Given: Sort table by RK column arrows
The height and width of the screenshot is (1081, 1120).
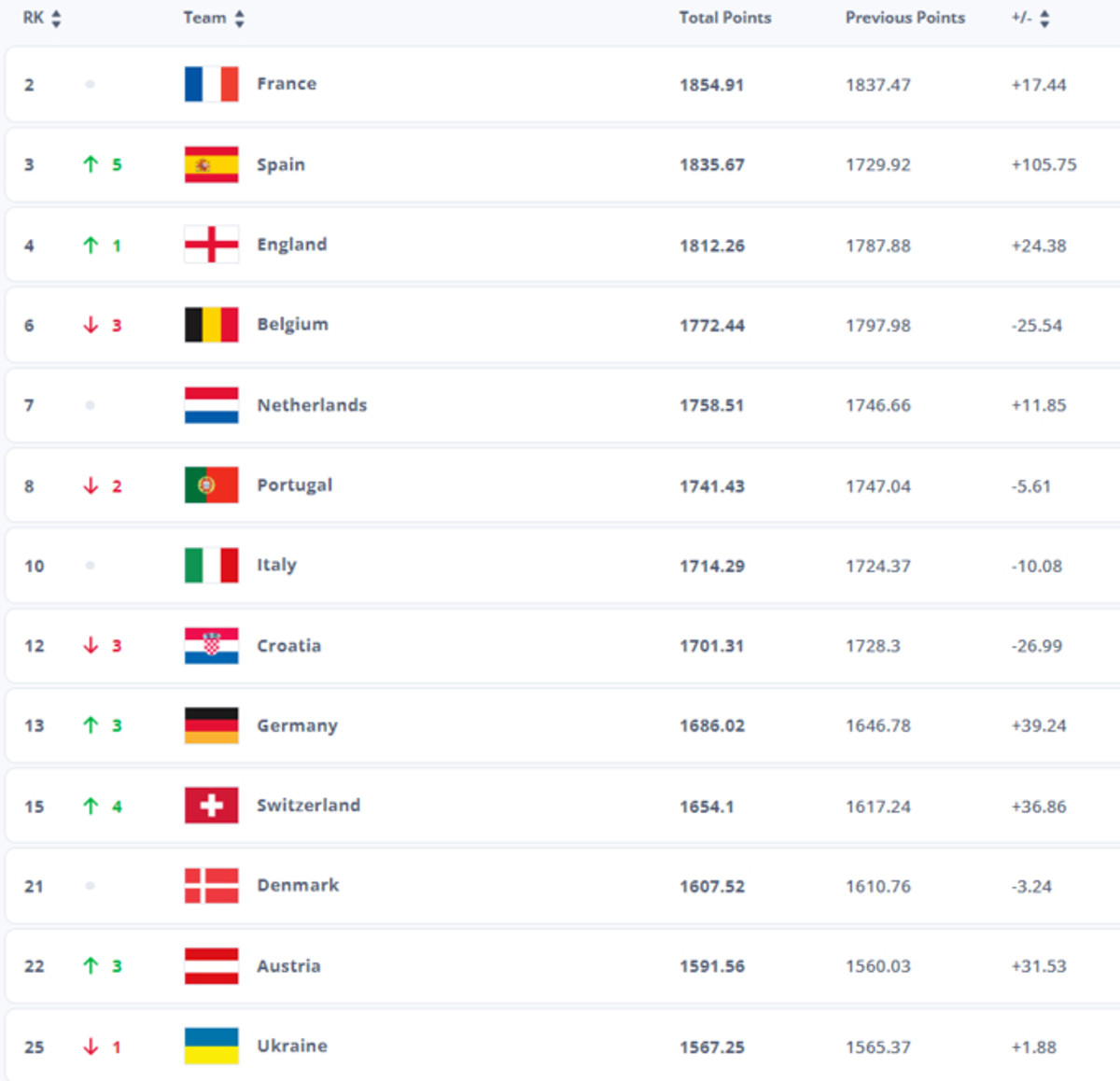Looking at the screenshot, I should 56,19.
